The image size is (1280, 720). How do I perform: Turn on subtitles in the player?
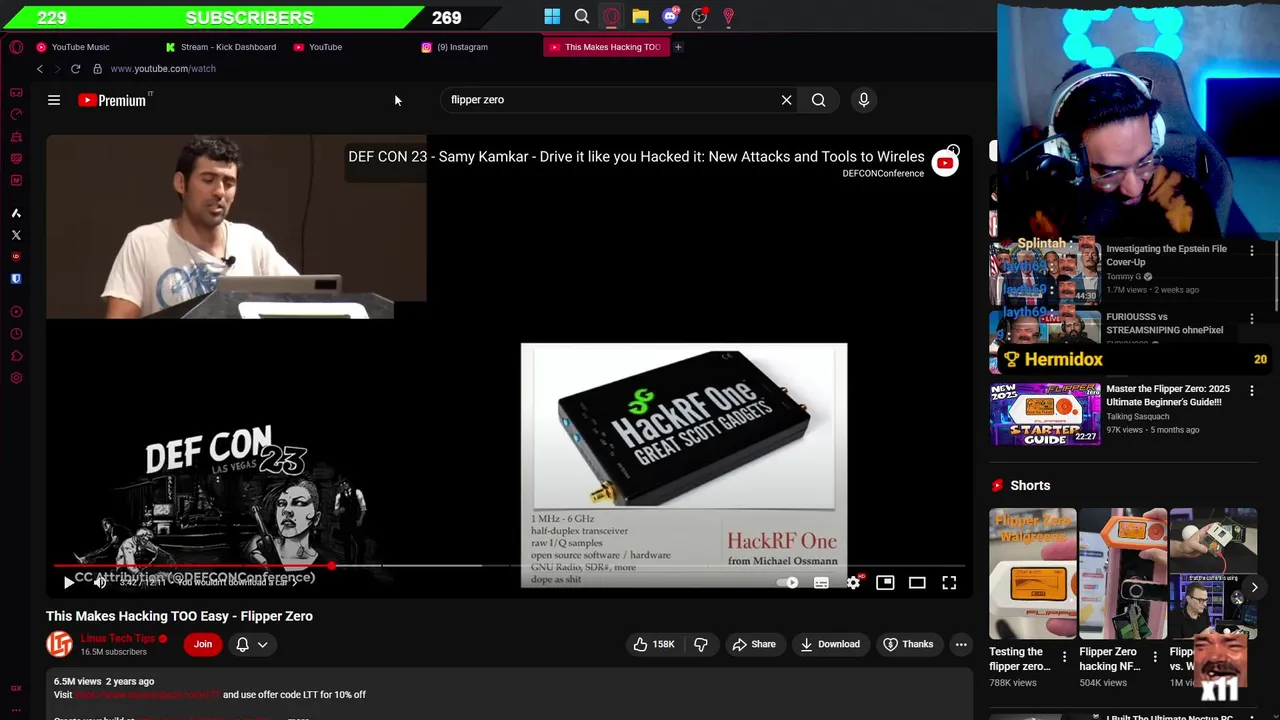click(821, 582)
